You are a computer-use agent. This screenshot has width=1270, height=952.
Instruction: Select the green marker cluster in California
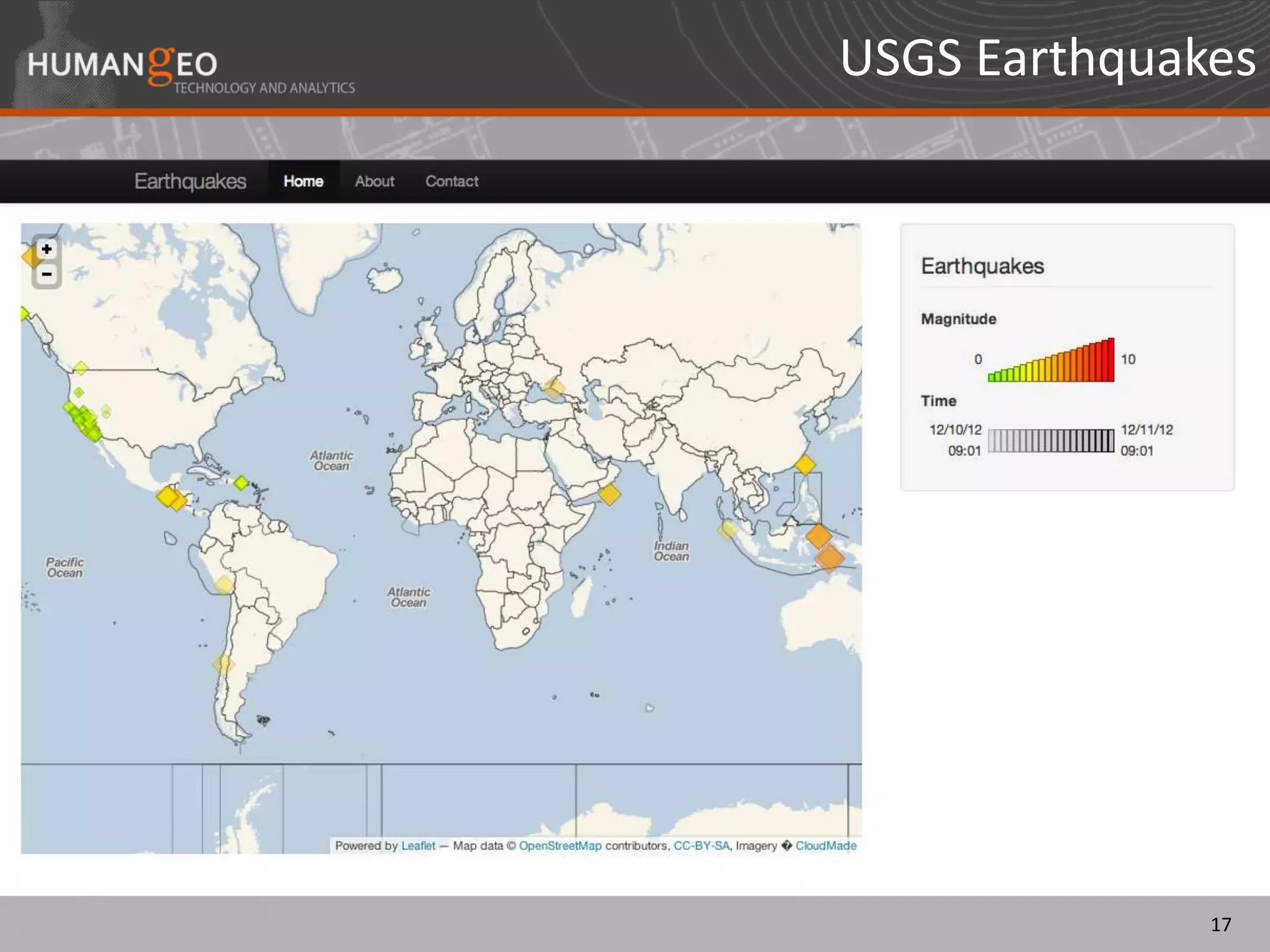pyautogui.click(x=83, y=421)
